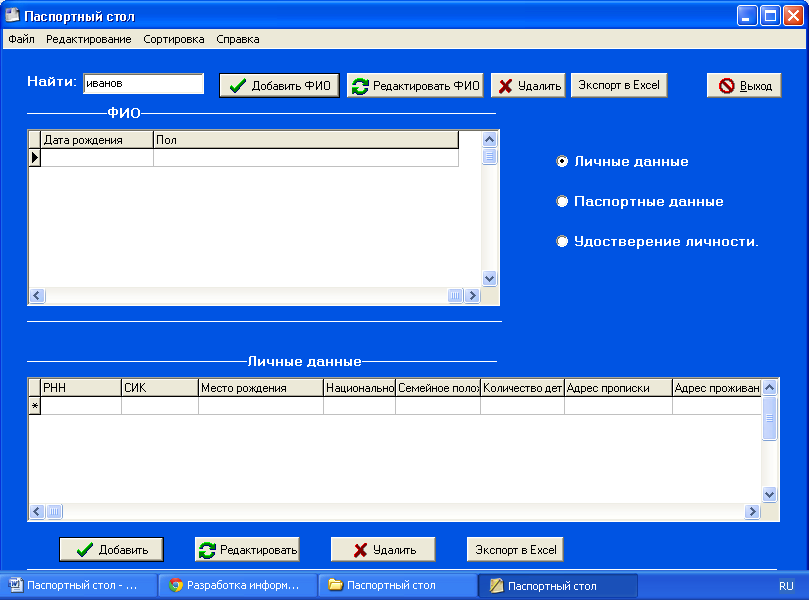The width and height of the screenshot is (809, 600).
Task: Click the left arrow of Личные данные horizontal scrollbar
Action: click(x=37, y=511)
